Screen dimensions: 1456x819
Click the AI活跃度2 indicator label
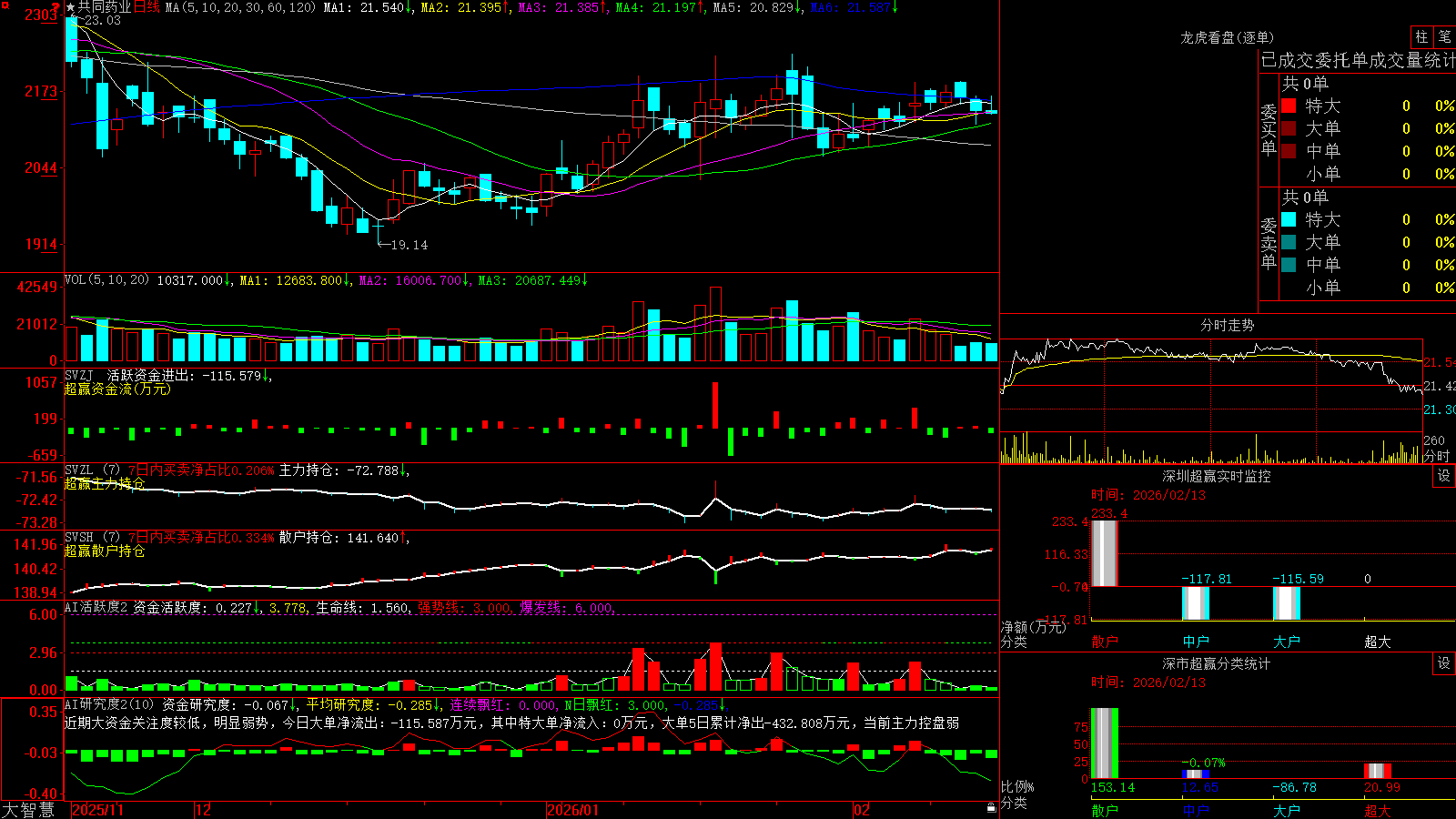pos(96,607)
